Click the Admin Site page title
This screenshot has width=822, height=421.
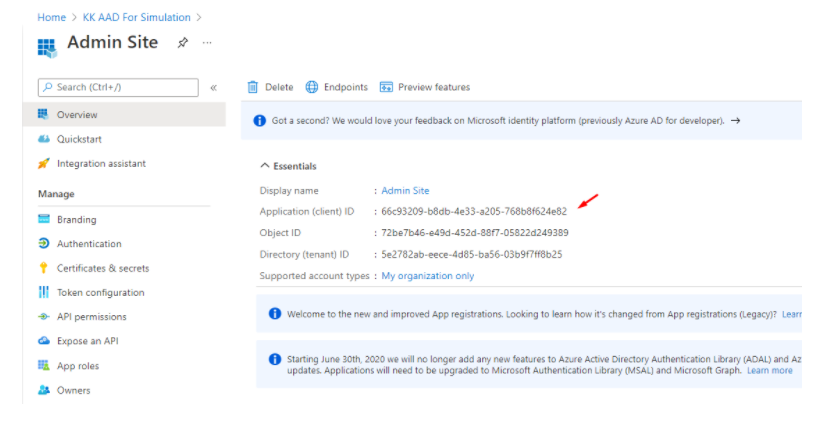(113, 42)
